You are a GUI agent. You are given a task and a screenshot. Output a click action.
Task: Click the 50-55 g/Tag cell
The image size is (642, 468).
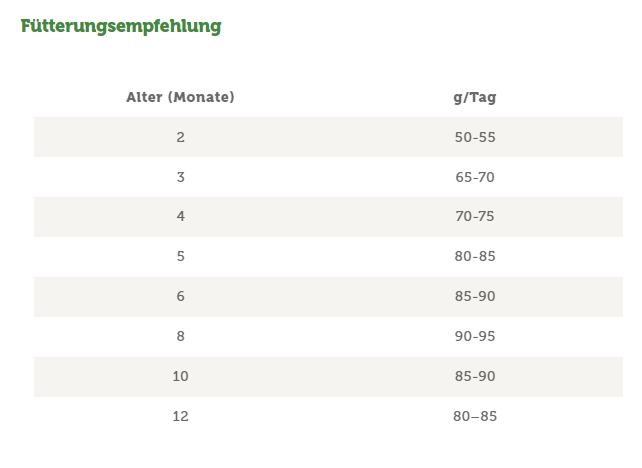(x=474, y=137)
